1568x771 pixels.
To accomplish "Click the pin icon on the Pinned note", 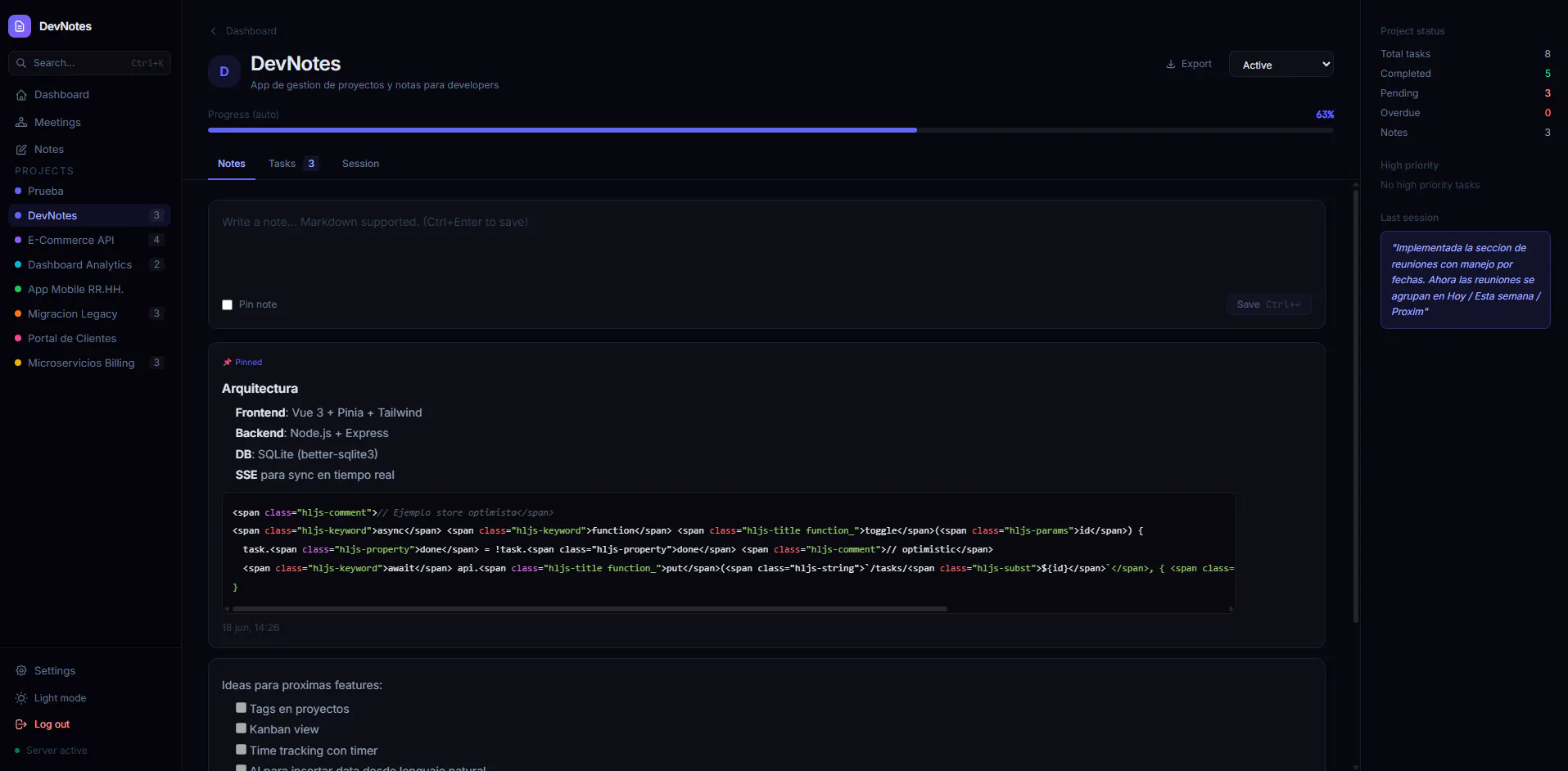I will (x=228, y=362).
